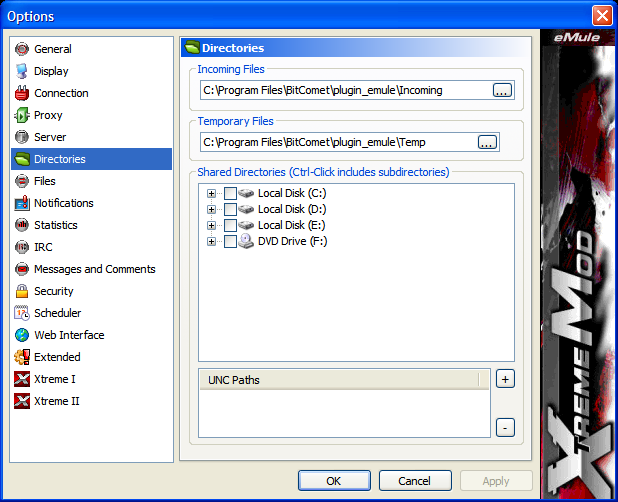Click the Xtreme II red X icon
Image resolution: width=618 pixels, height=502 pixels.
[x=22, y=401]
